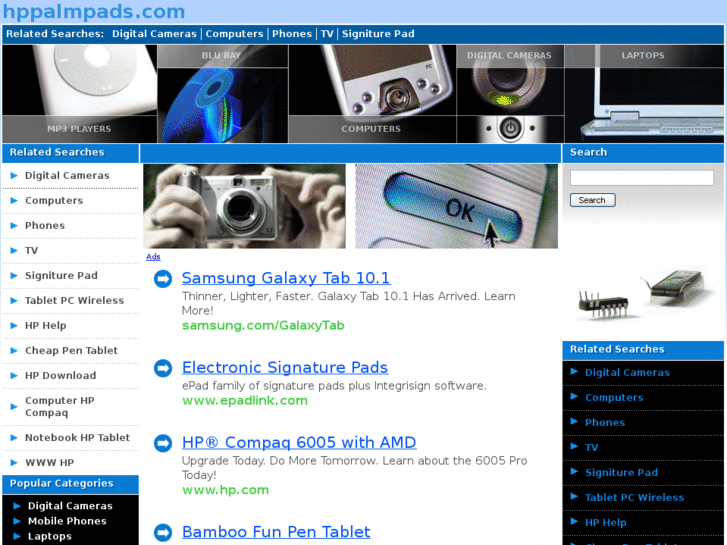Click Signiture Pad in right black panel

tap(621, 473)
